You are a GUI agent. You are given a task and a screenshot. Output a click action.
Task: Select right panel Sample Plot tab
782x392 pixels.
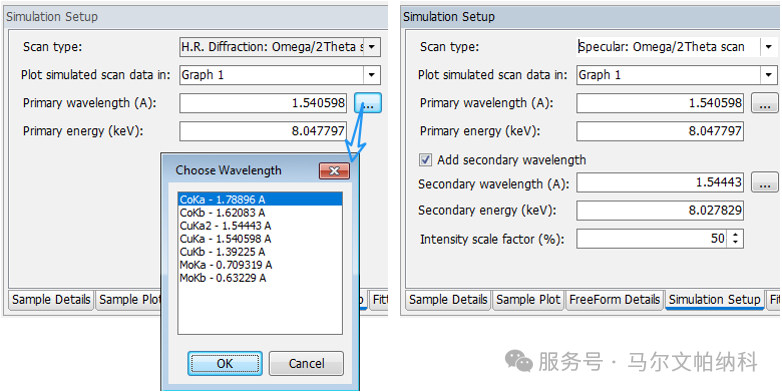click(x=528, y=300)
